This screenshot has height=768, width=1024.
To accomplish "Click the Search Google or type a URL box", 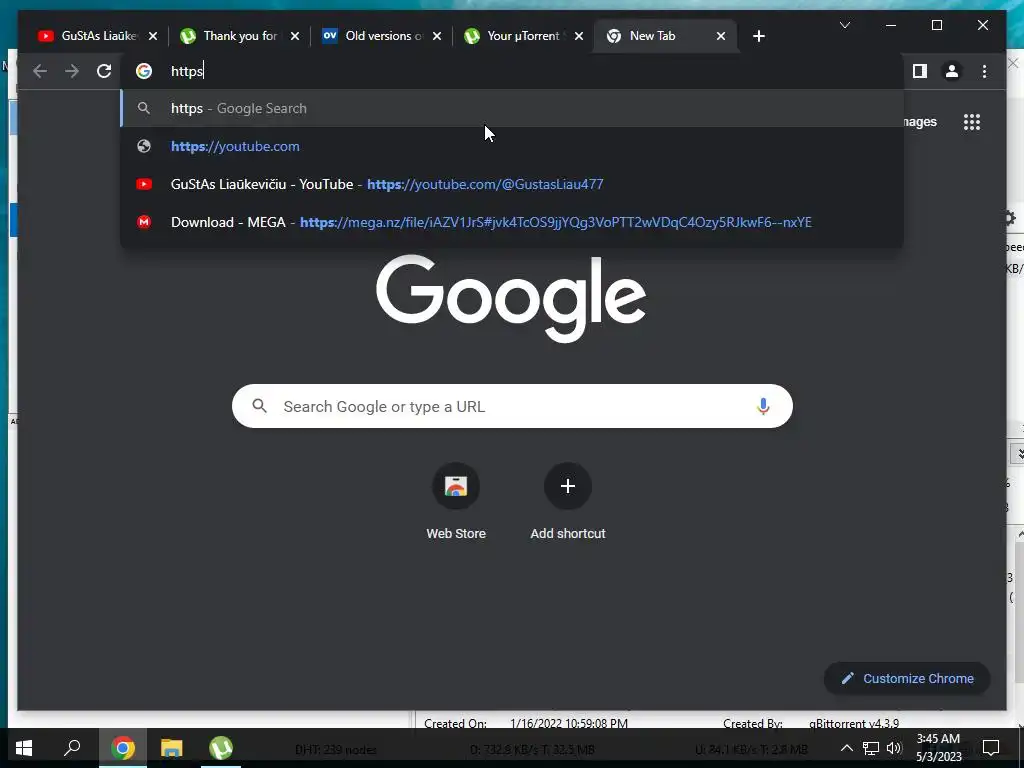I will (x=512, y=406).
